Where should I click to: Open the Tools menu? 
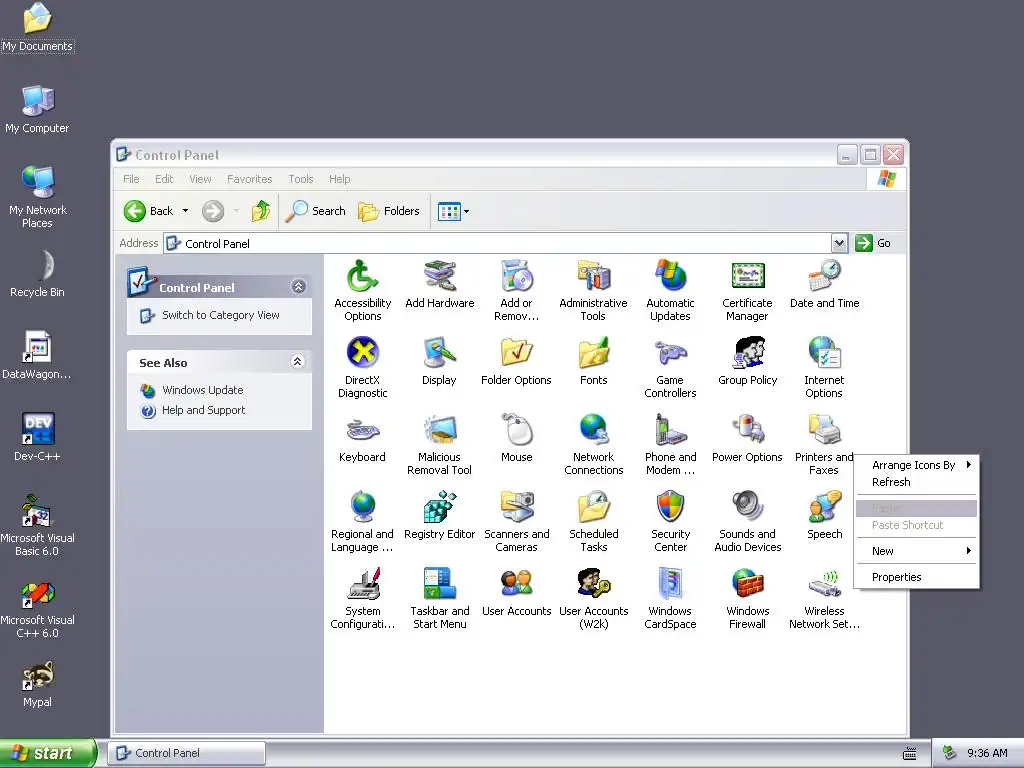click(301, 179)
